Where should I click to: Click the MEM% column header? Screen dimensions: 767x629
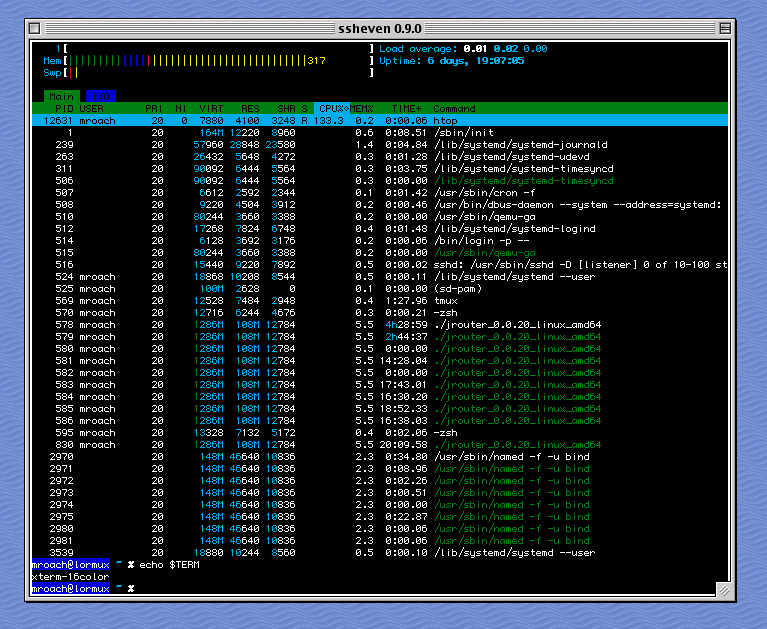pos(360,108)
